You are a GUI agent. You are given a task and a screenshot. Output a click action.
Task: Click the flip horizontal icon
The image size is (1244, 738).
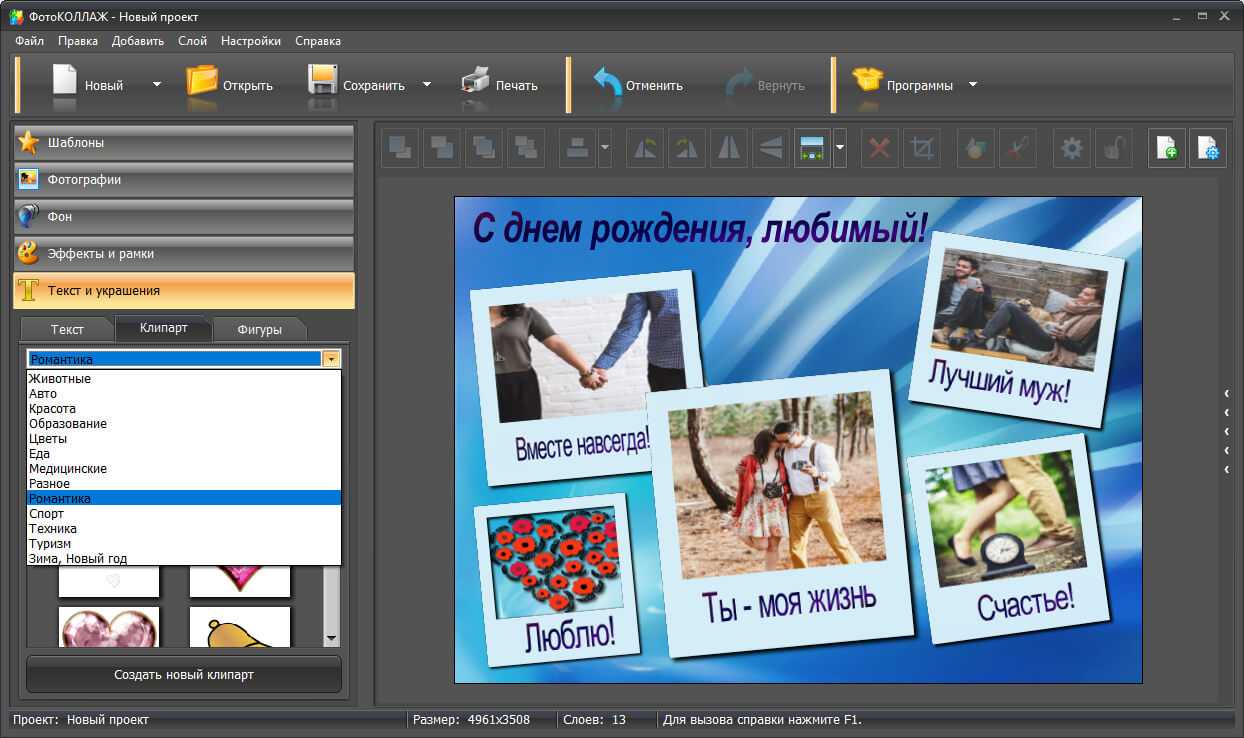728,149
